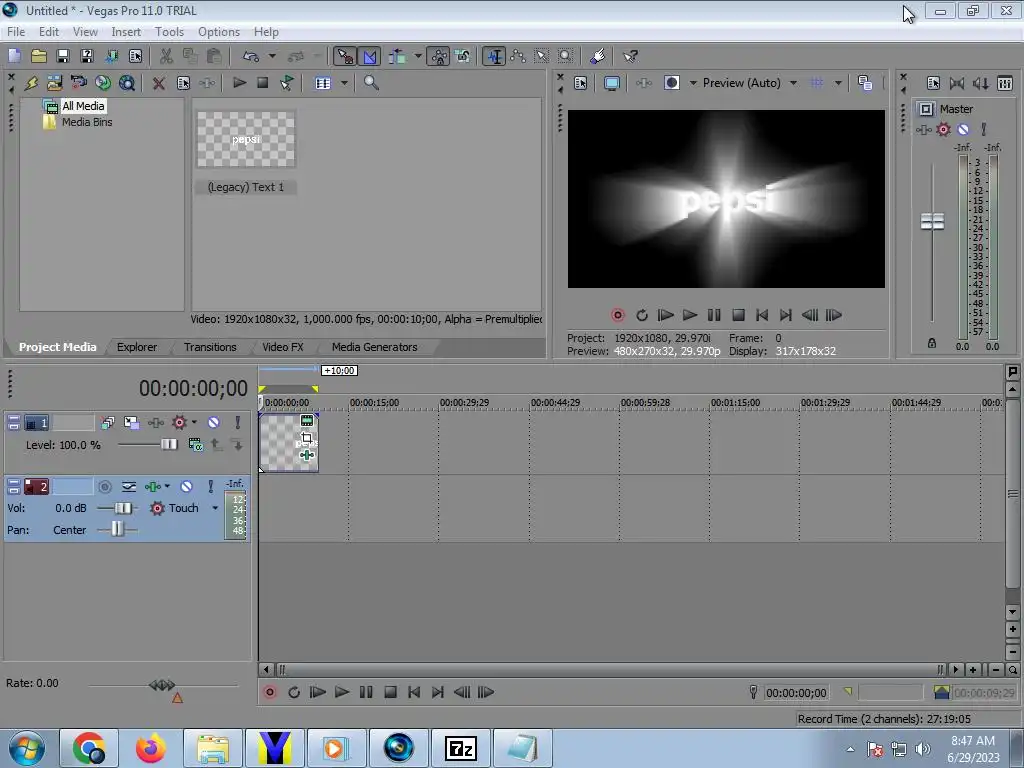
Task: Open audio track 2 FX dropdown arrow
Action: 167,487
